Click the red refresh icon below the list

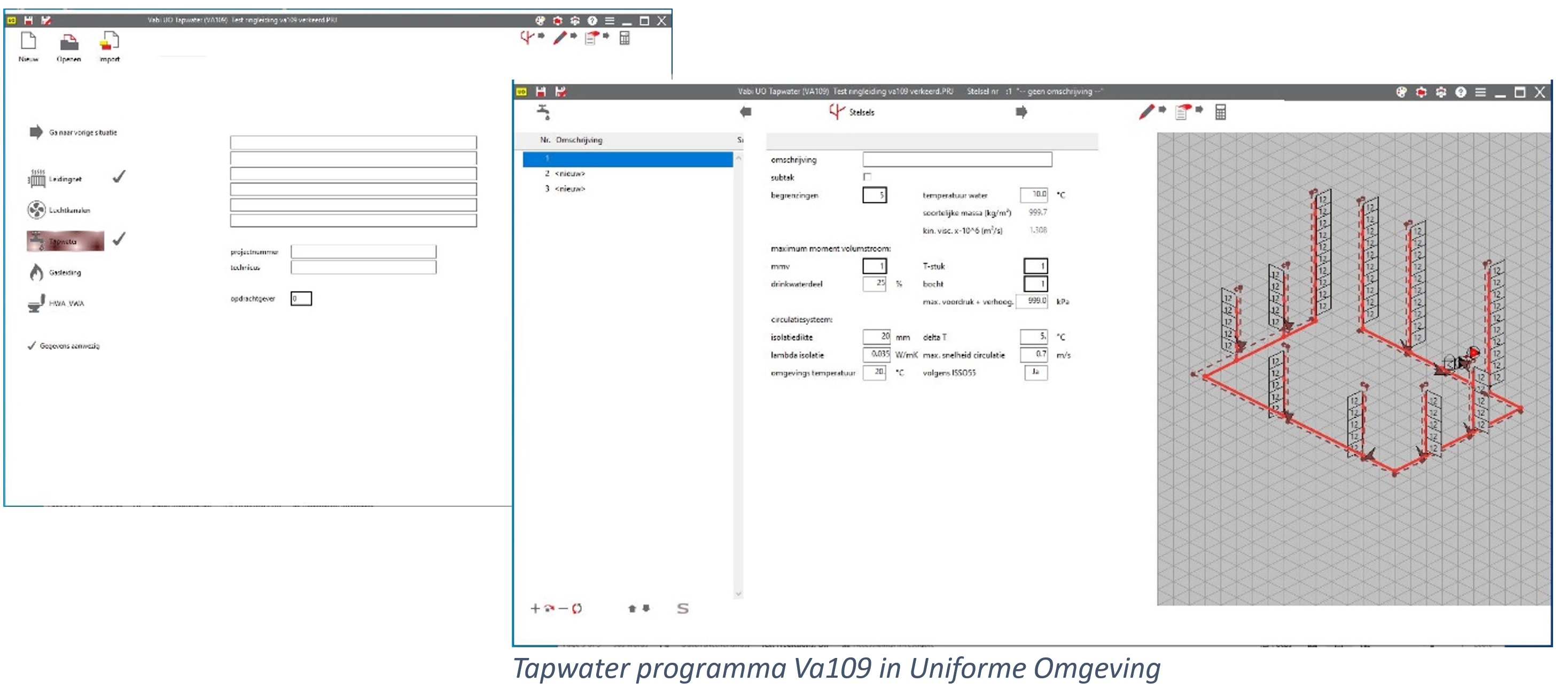coord(577,608)
